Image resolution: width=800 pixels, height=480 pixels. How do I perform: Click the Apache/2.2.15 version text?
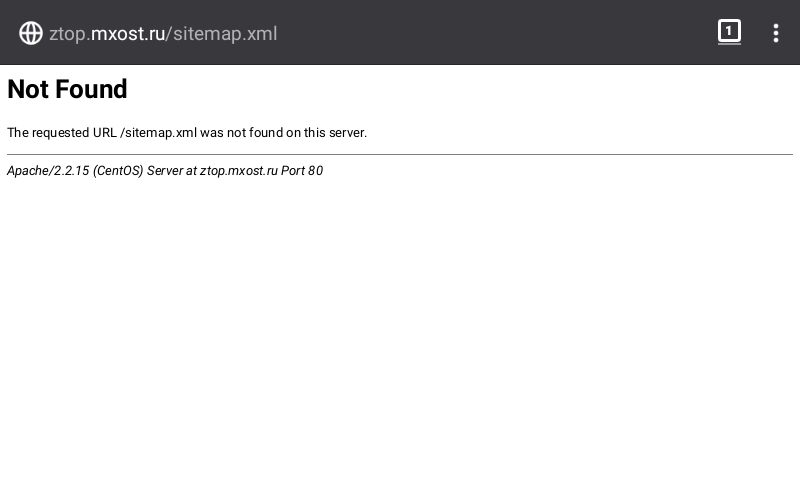[47, 171]
